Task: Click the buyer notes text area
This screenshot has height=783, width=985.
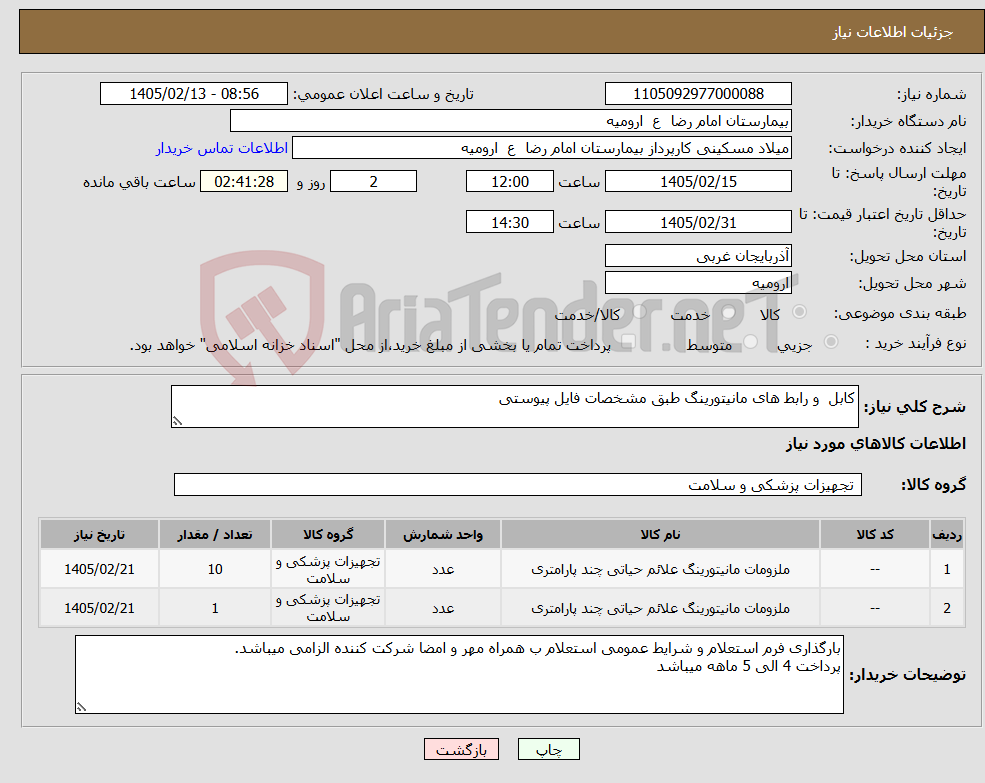Action: click(459, 674)
